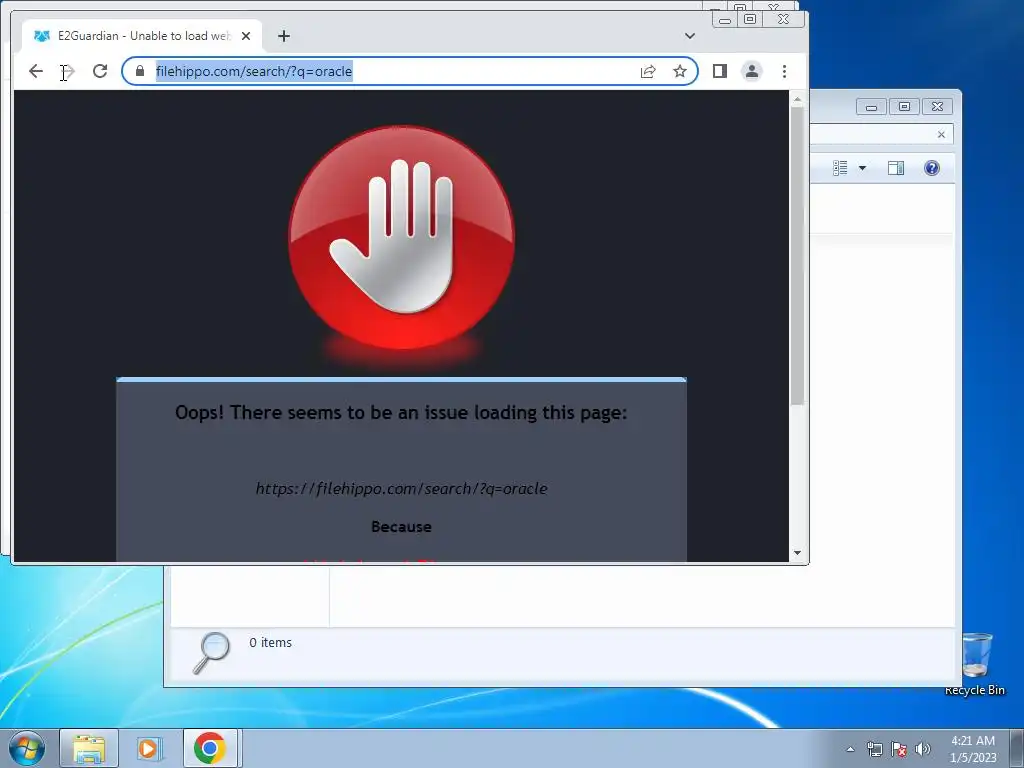Show hidden tray icons arrow
The height and width of the screenshot is (768, 1024).
tap(850, 749)
